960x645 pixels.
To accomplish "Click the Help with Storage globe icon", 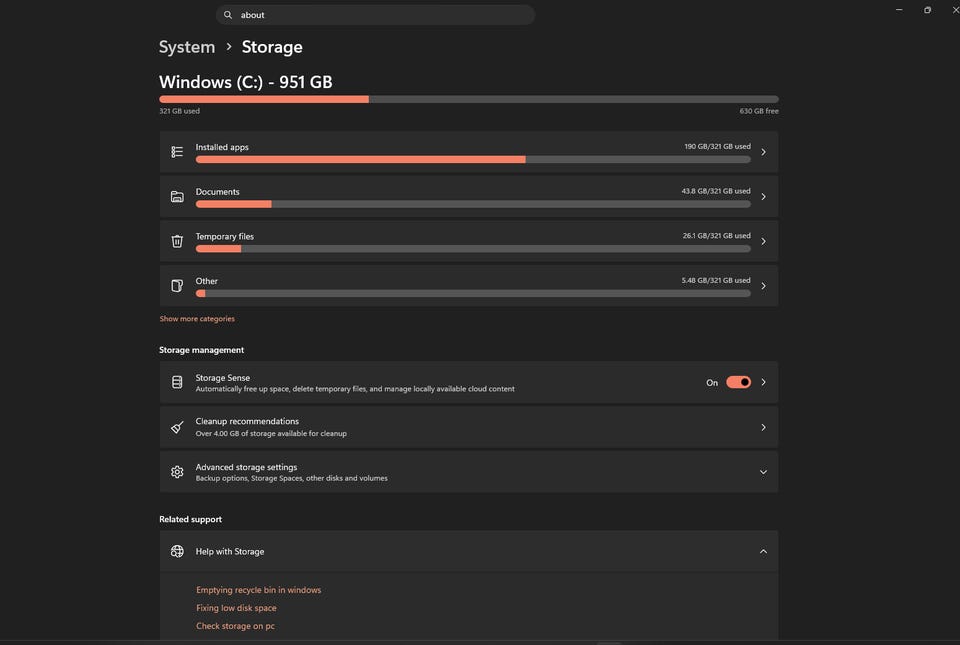I will [x=177, y=551].
